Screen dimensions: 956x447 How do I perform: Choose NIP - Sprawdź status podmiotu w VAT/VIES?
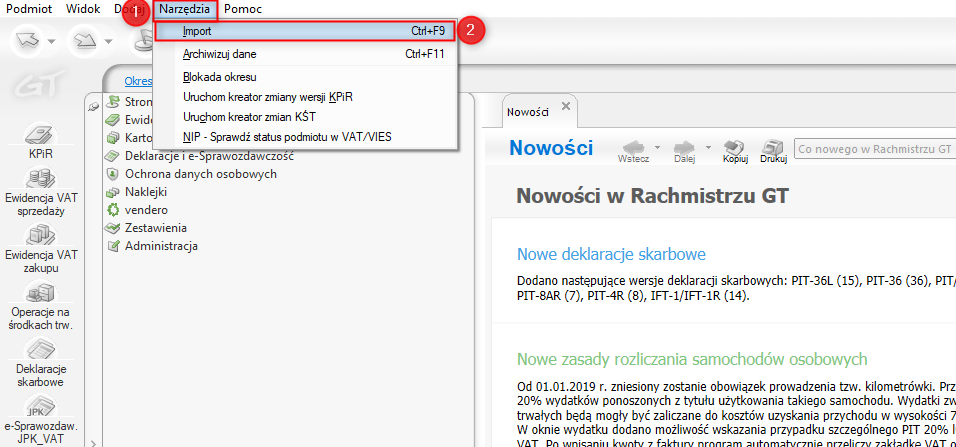pyautogui.click(x=305, y=137)
